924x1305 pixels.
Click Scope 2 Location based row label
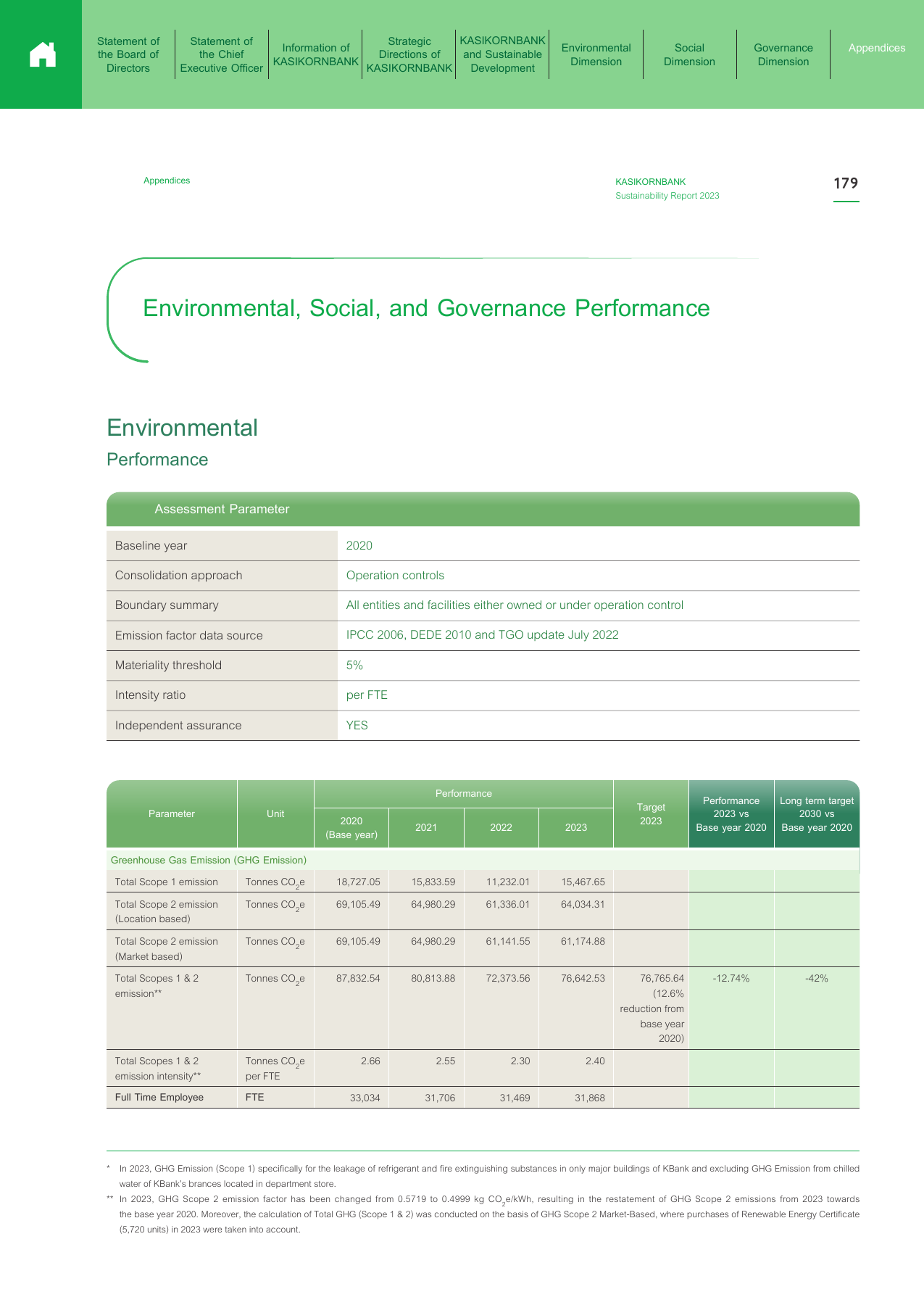[x=167, y=911]
